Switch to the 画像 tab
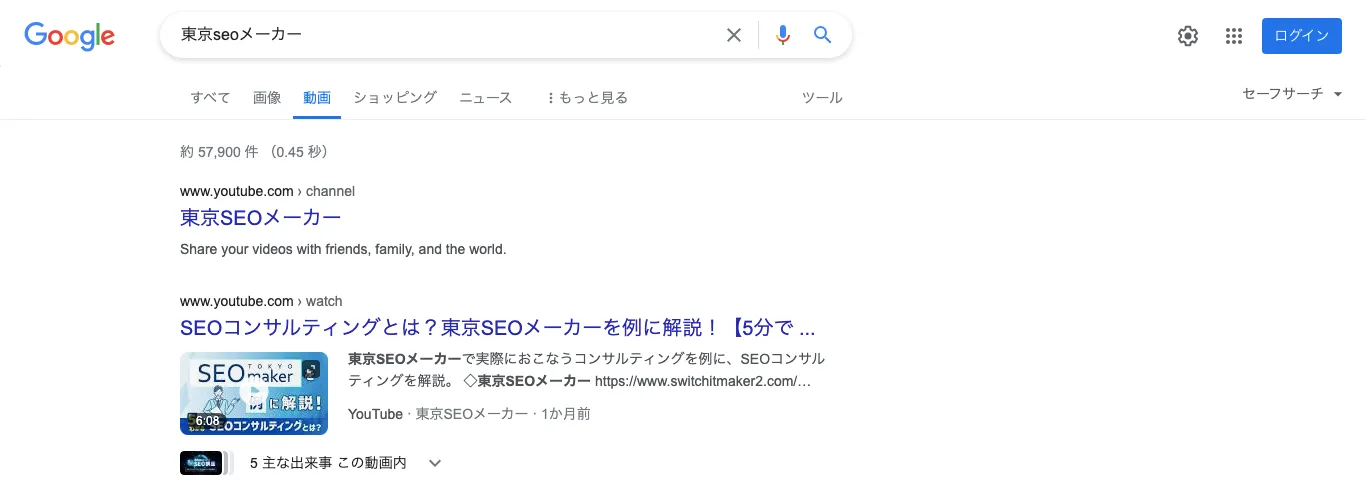 pos(267,97)
